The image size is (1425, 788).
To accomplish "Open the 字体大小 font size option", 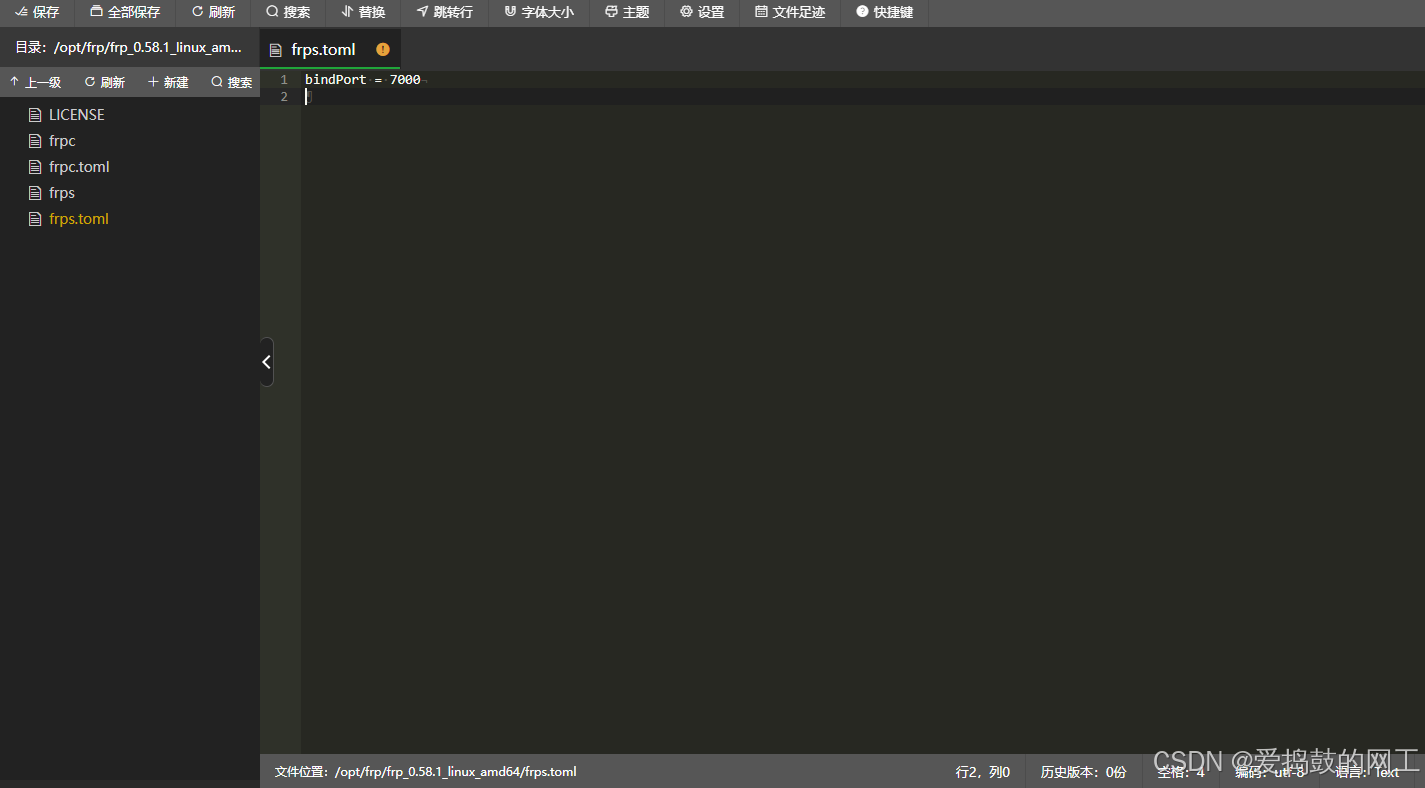I will pos(539,12).
